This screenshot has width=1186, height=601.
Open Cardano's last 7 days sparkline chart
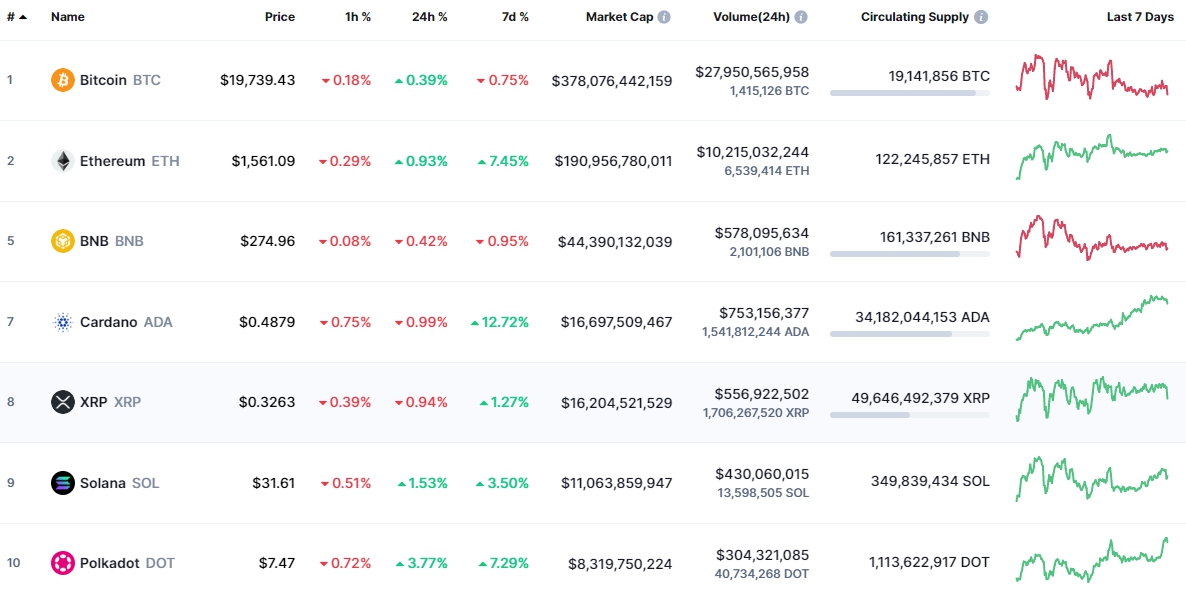click(x=1092, y=318)
